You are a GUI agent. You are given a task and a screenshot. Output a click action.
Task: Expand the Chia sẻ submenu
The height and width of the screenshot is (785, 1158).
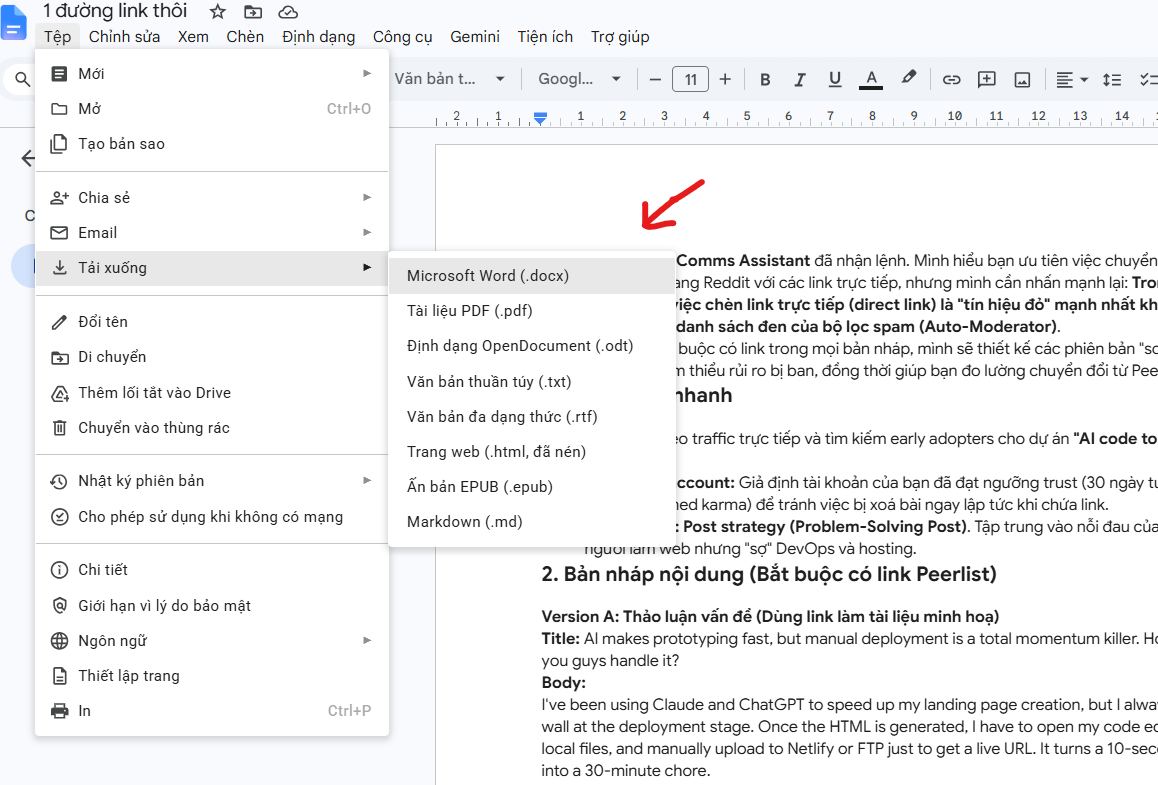click(x=212, y=197)
